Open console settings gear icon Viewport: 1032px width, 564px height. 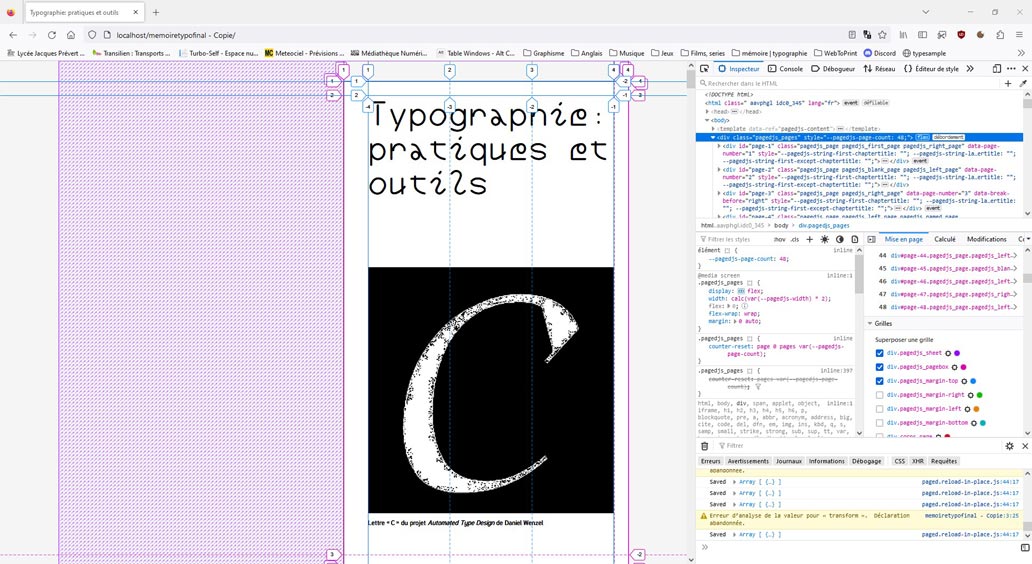pos(1010,446)
